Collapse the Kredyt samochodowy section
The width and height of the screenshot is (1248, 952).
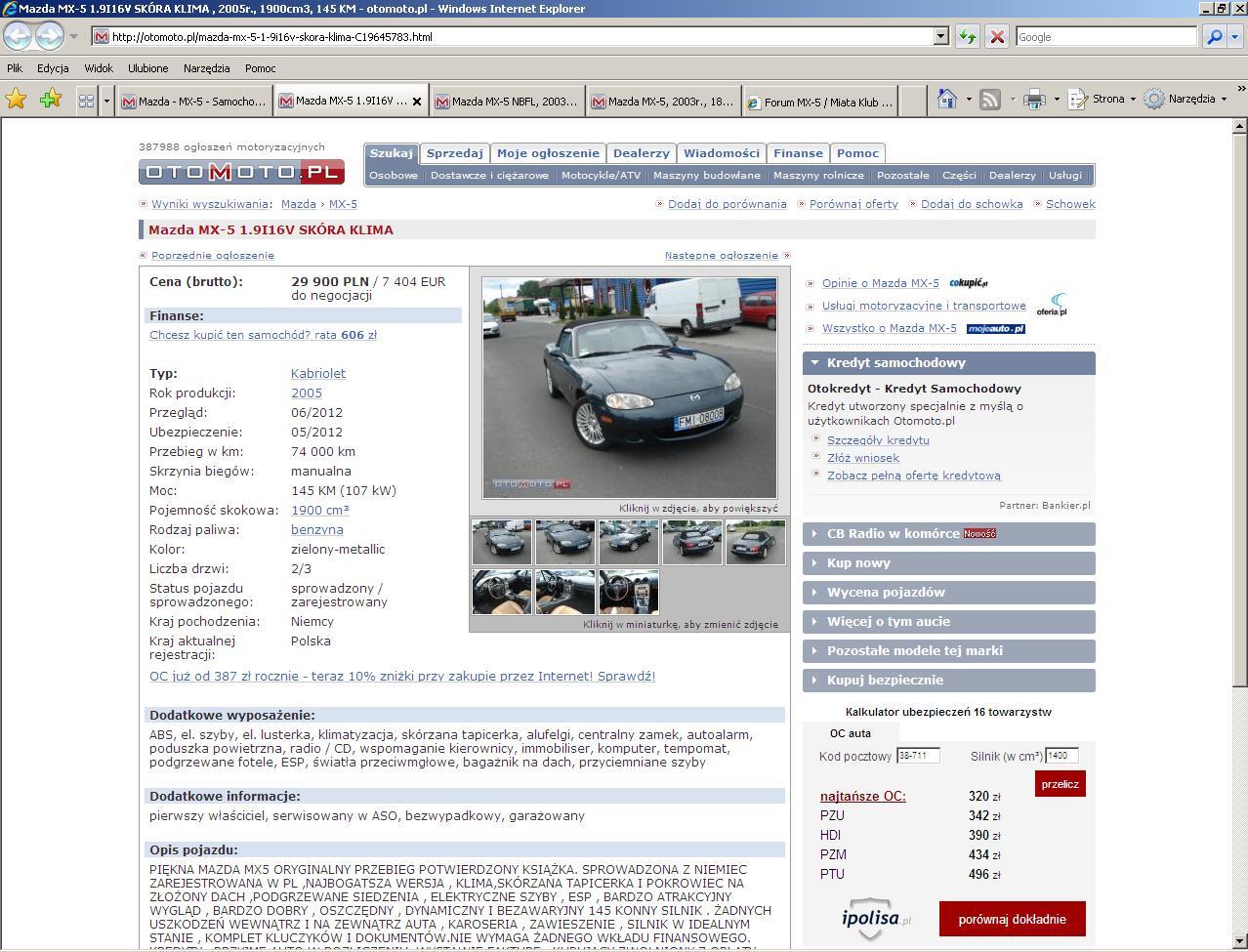(x=948, y=362)
